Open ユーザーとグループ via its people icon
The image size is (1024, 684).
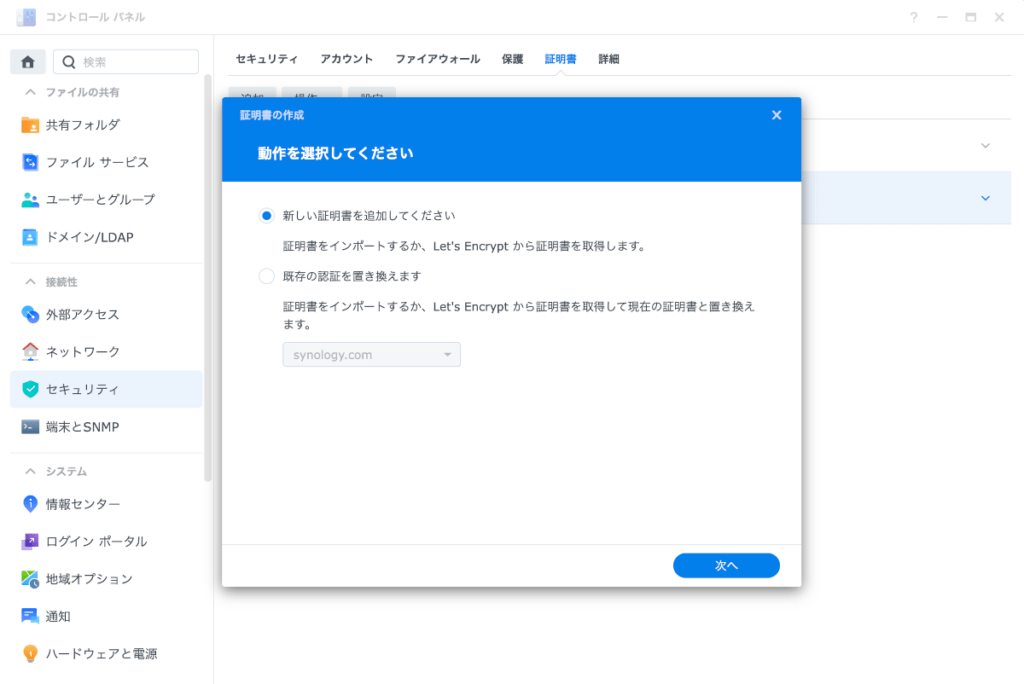click(30, 200)
